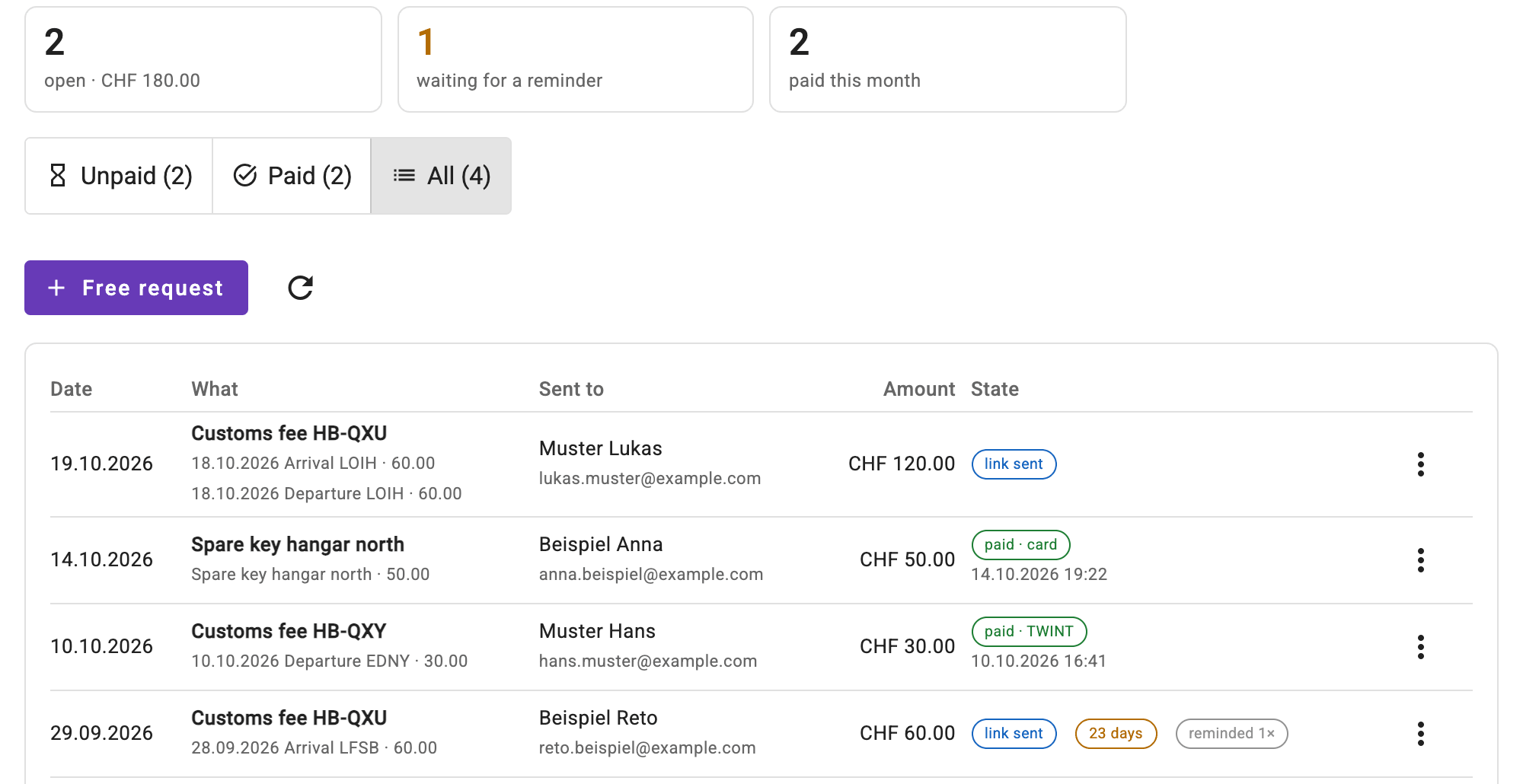This screenshot has height=784, width=1523.
Task: Open the three-dot menu for Muster Hans row
Action: (x=1420, y=647)
